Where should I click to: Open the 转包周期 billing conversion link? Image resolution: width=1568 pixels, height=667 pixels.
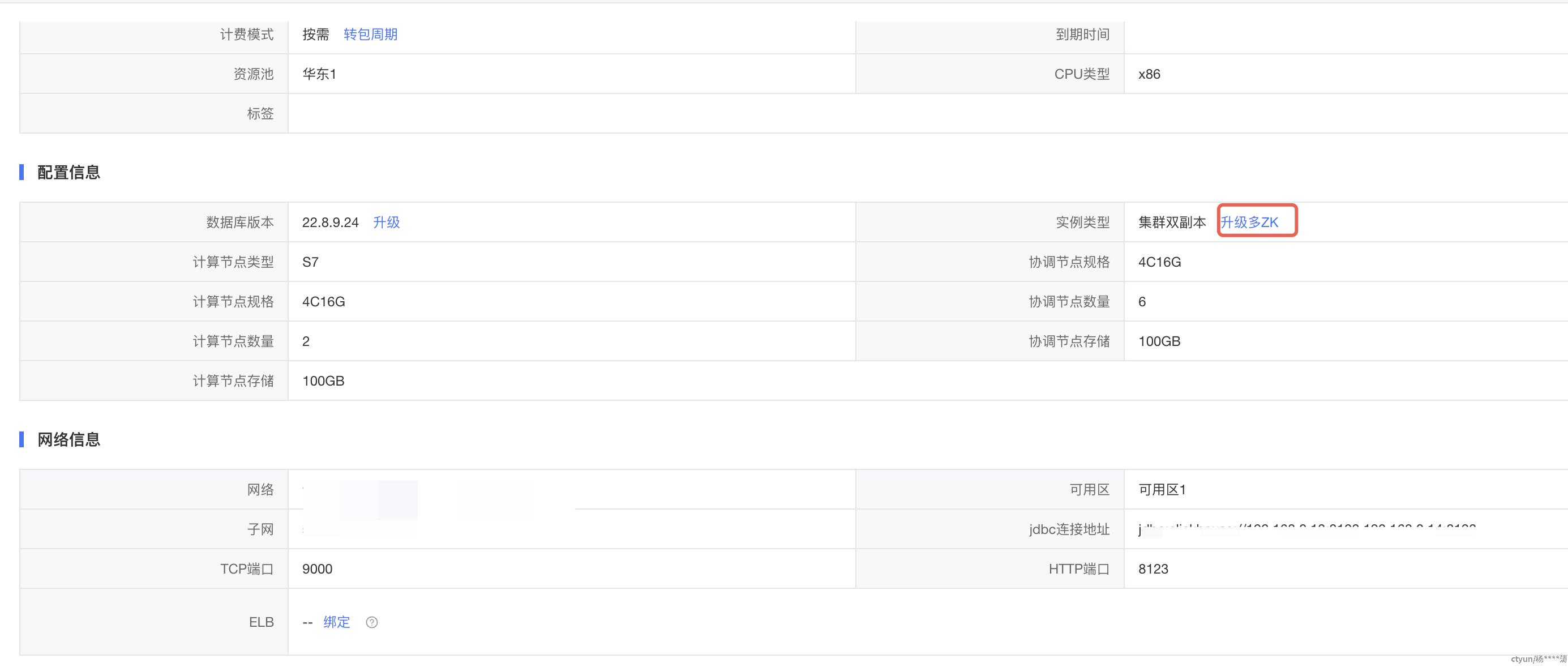pos(370,34)
